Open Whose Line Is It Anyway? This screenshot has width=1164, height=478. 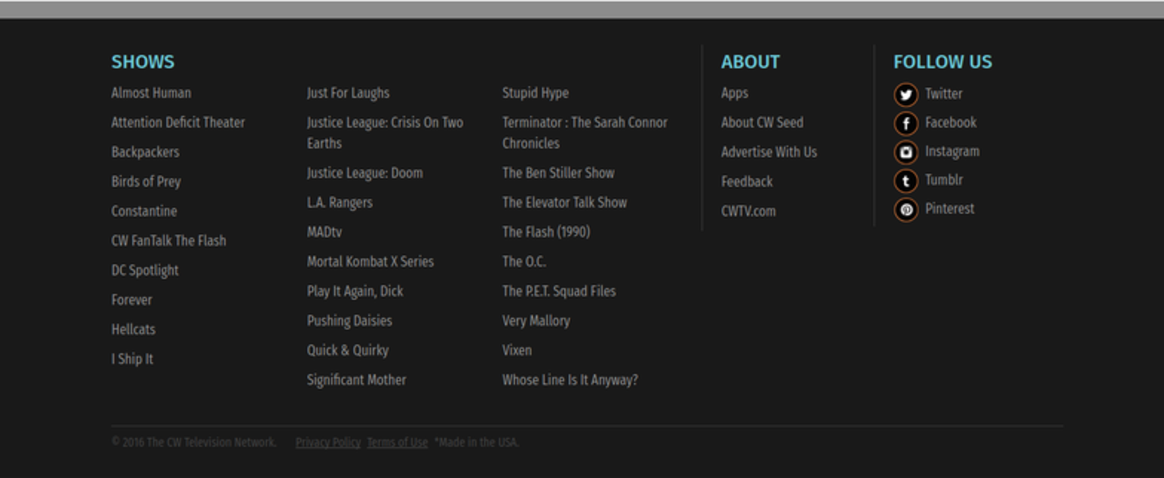(570, 380)
